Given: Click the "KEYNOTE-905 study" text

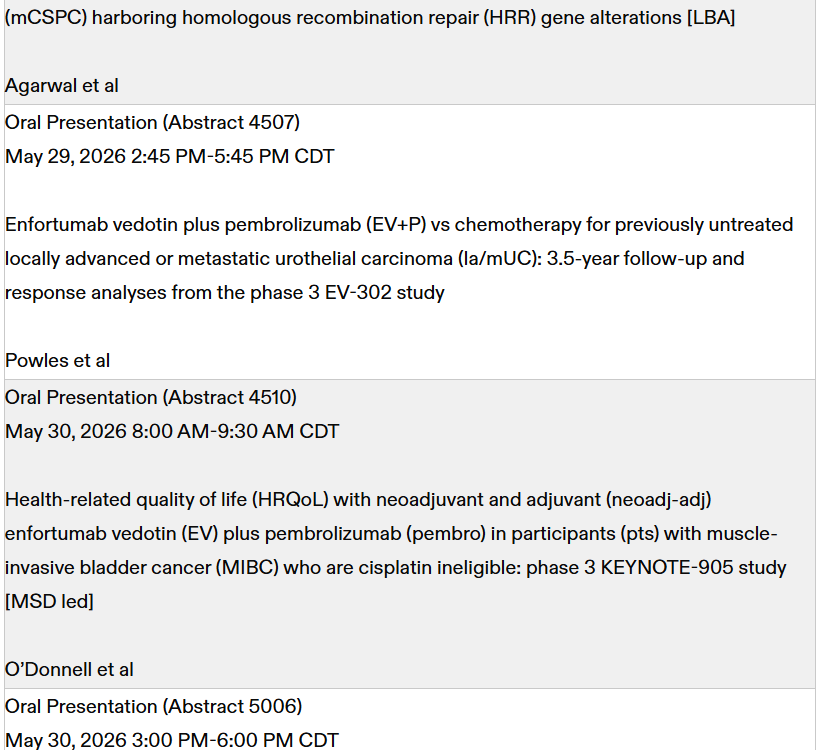Looking at the screenshot, I should click(x=706, y=568).
